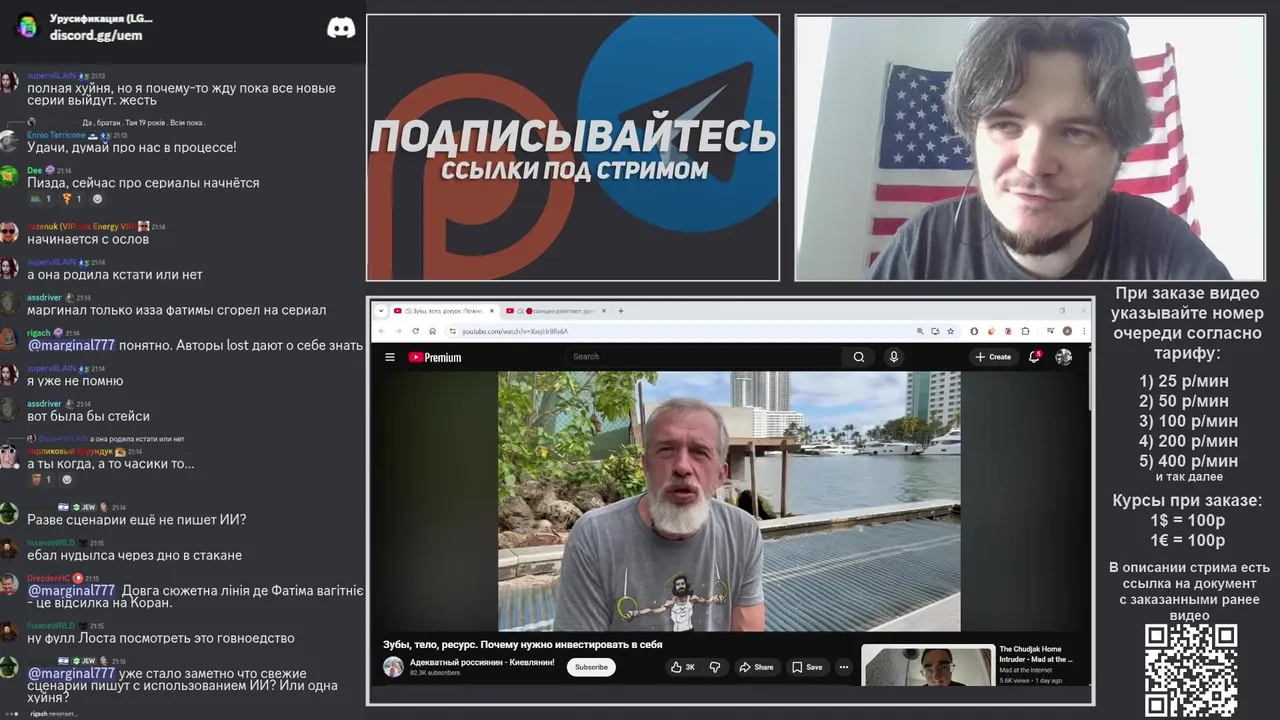Image resolution: width=1280 pixels, height=720 pixels.
Task: Share the video
Action: click(756, 667)
